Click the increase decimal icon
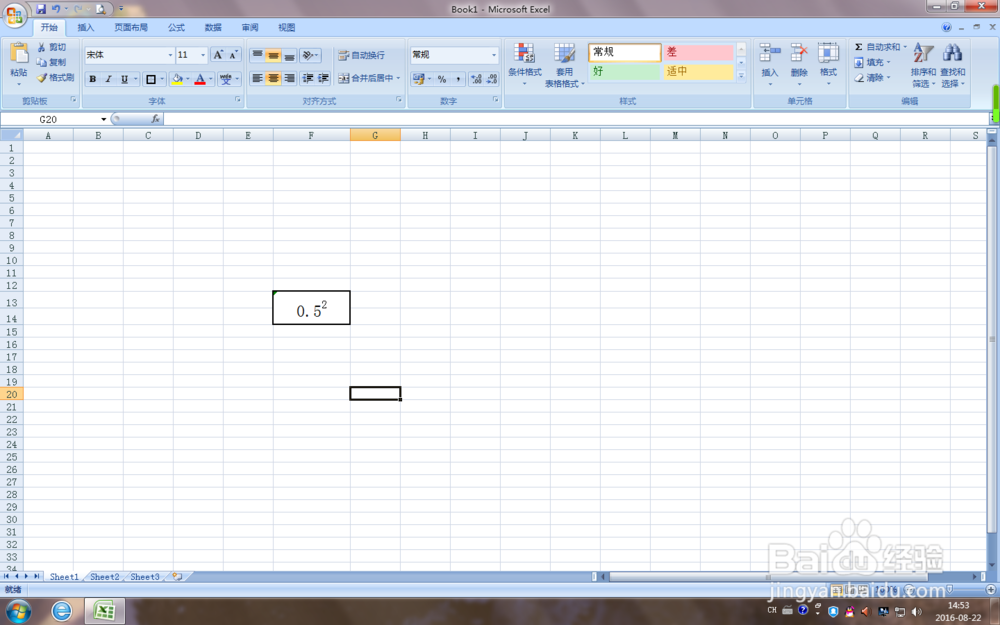 point(476,78)
